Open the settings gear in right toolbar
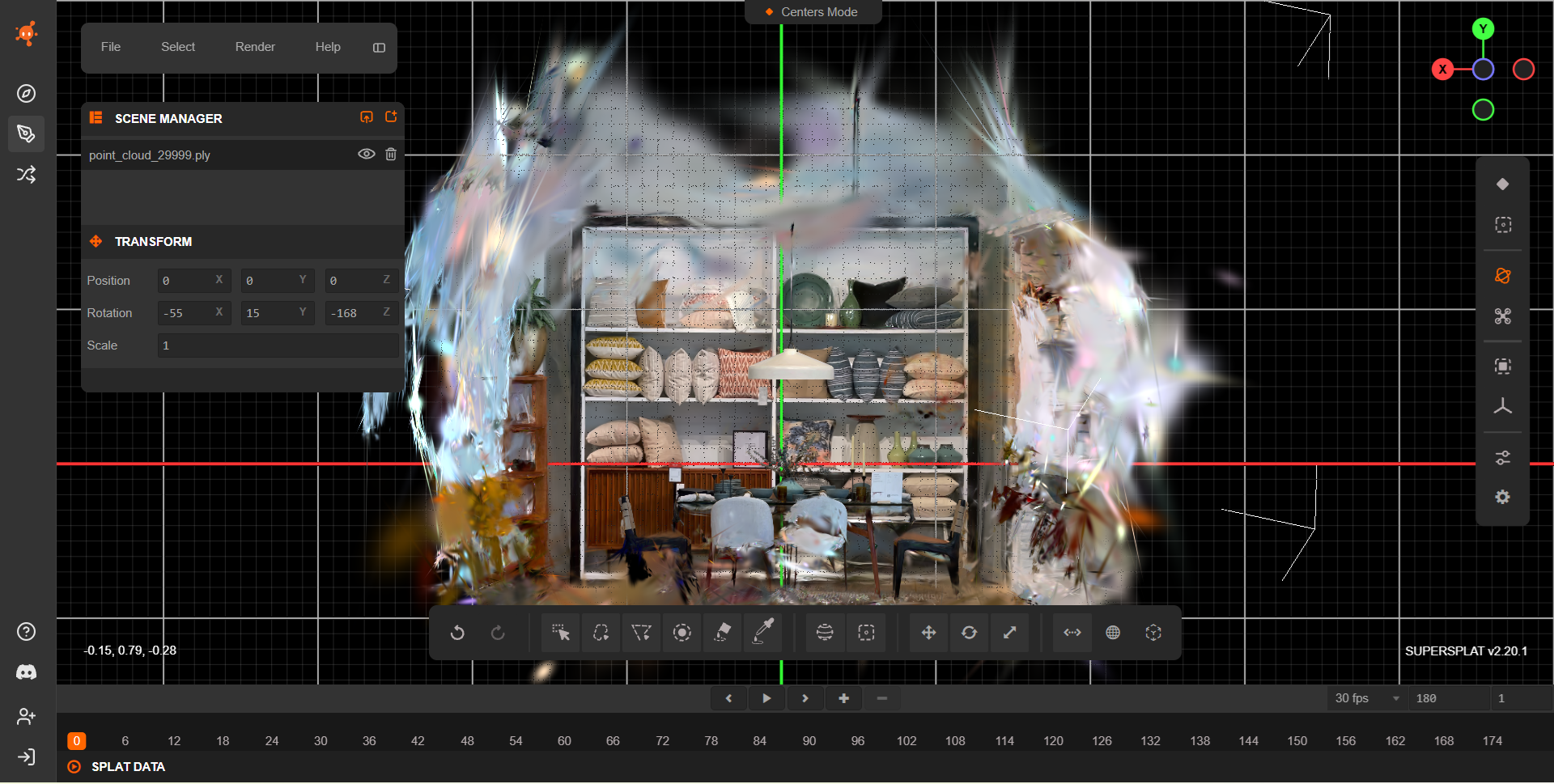Screen dimensions: 1554x784 click(x=1503, y=498)
